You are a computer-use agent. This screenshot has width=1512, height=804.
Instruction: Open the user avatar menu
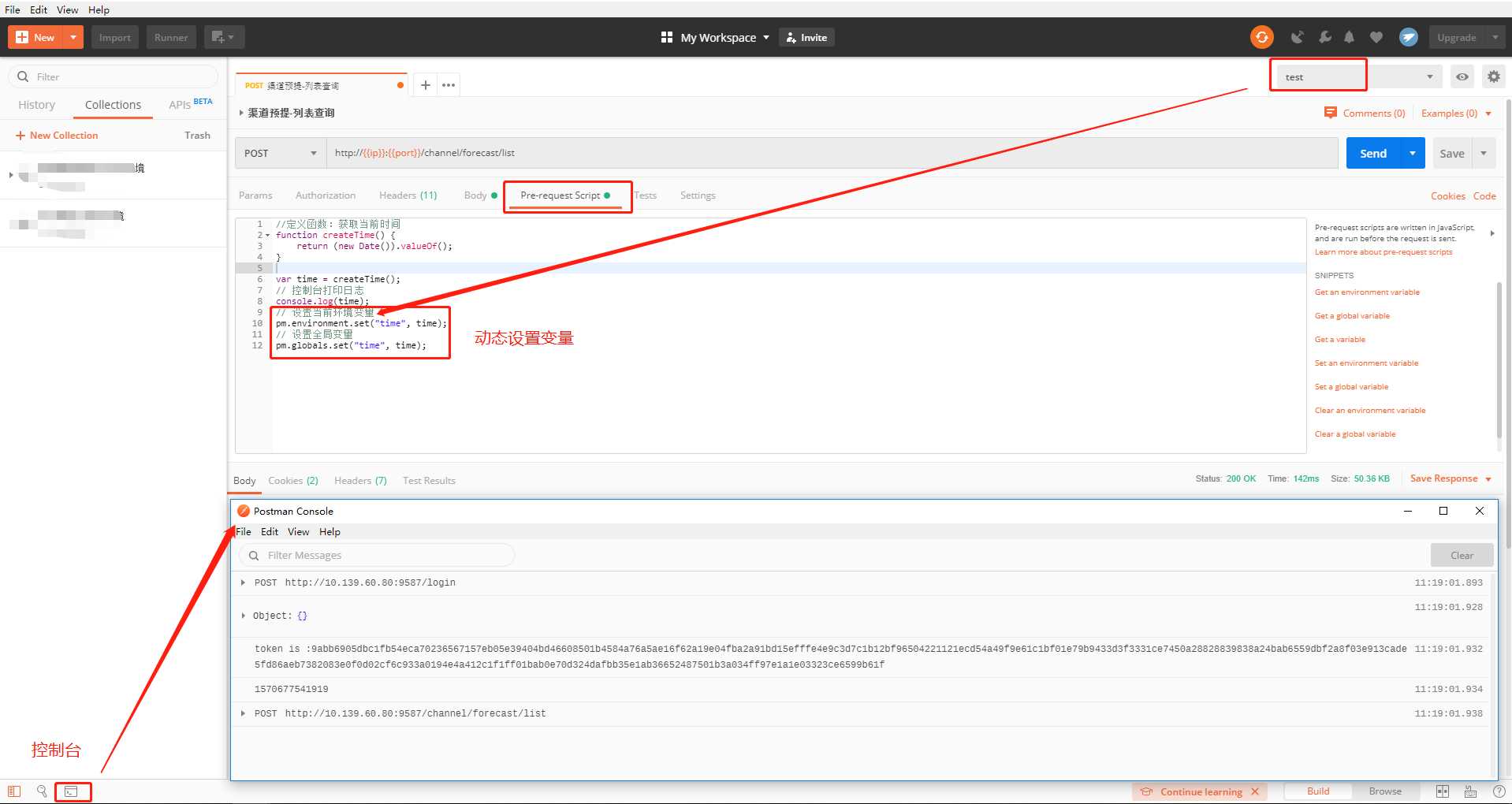(x=1408, y=37)
